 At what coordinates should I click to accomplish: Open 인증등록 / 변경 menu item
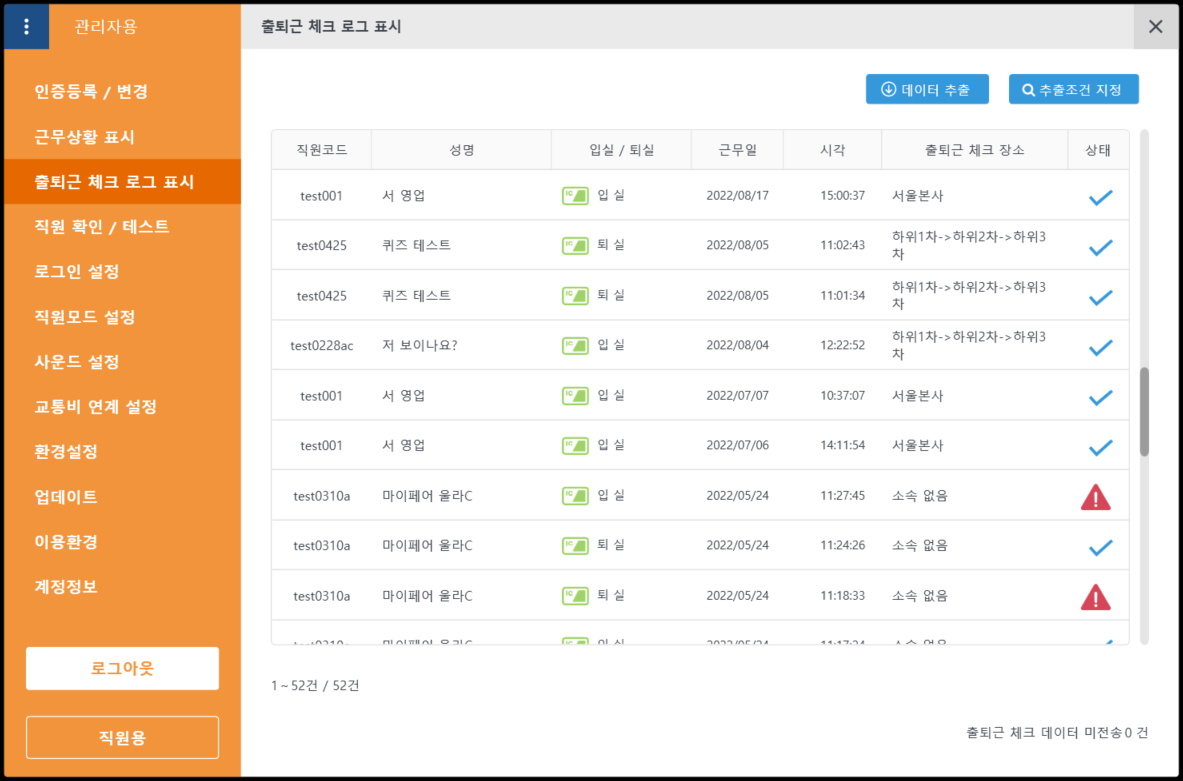pos(91,92)
